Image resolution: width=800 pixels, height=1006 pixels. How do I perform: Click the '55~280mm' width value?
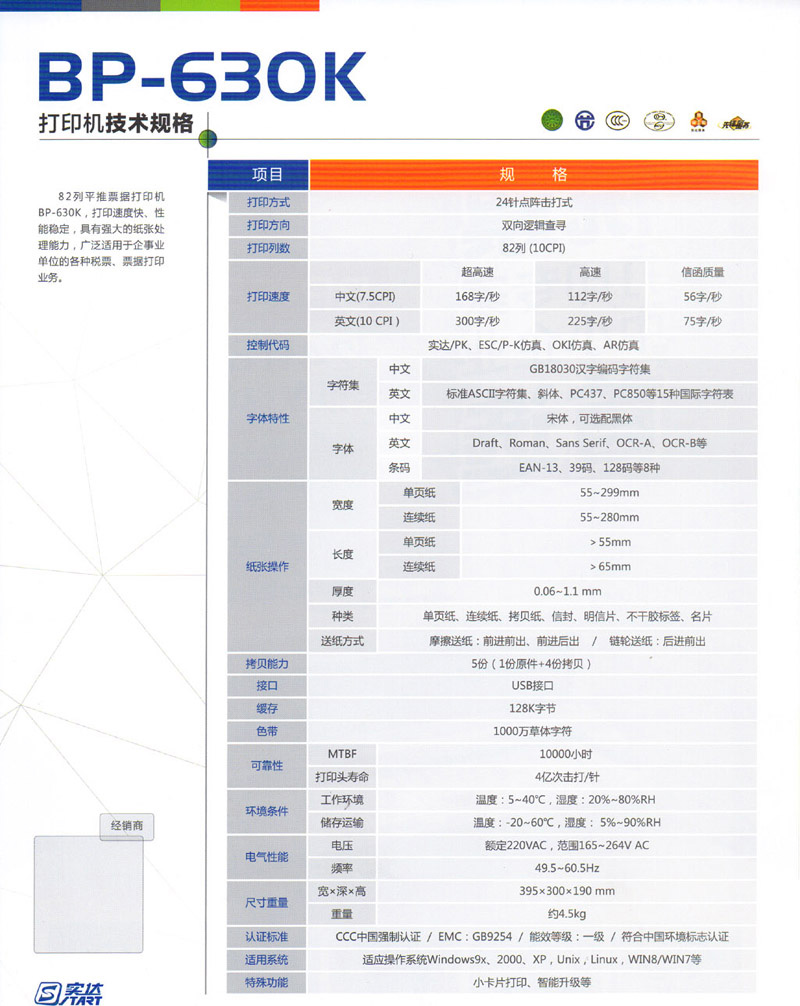click(609, 517)
